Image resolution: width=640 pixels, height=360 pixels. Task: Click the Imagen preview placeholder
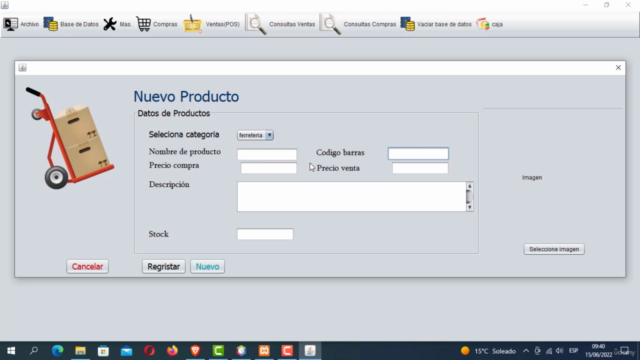click(532, 178)
